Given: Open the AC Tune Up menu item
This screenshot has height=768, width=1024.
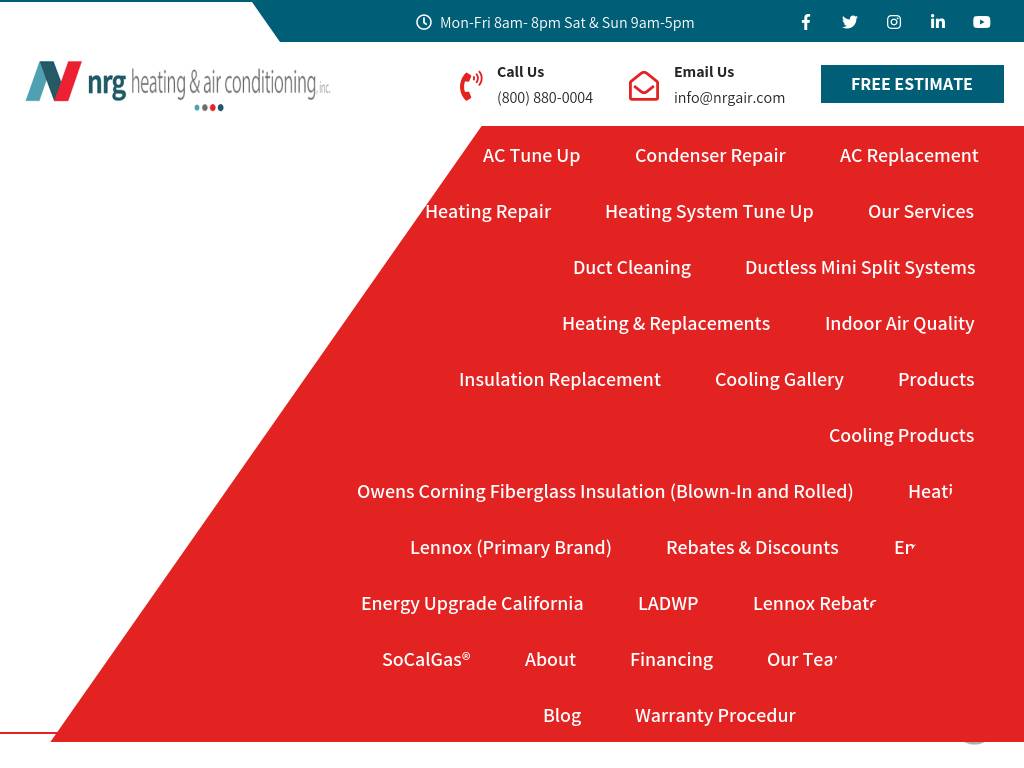Looking at the screenshot, I should click(x=531, y=155).
